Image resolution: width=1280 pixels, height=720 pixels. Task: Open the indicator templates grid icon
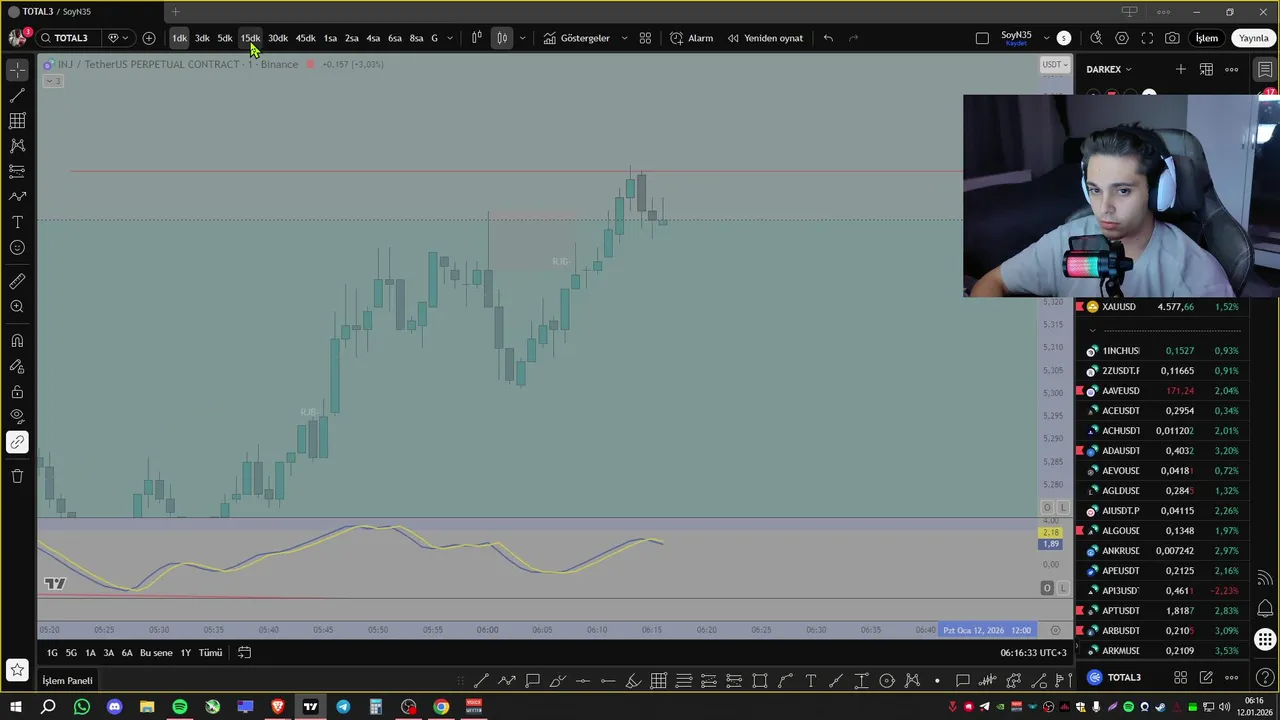tap(645, 38)
